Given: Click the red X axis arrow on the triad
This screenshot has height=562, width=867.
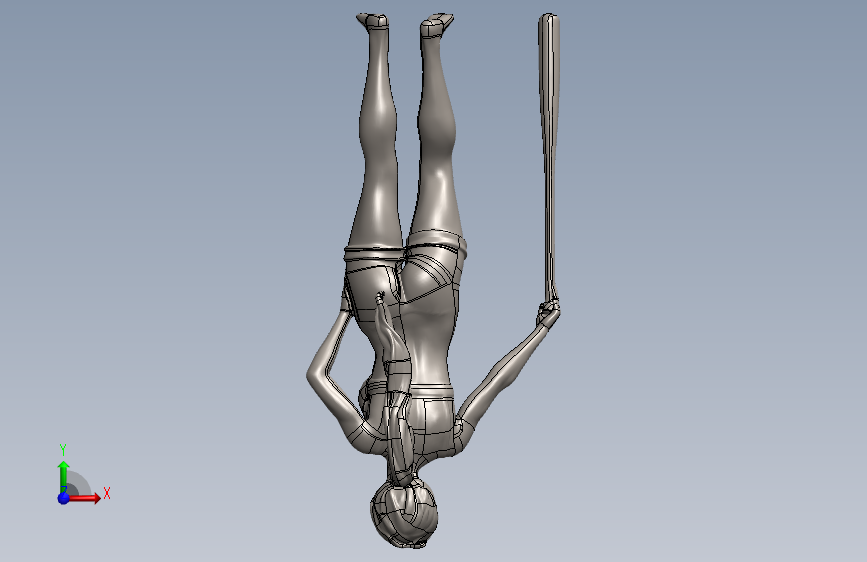Looking at the screenshot, I should click(x=84, y=498).
